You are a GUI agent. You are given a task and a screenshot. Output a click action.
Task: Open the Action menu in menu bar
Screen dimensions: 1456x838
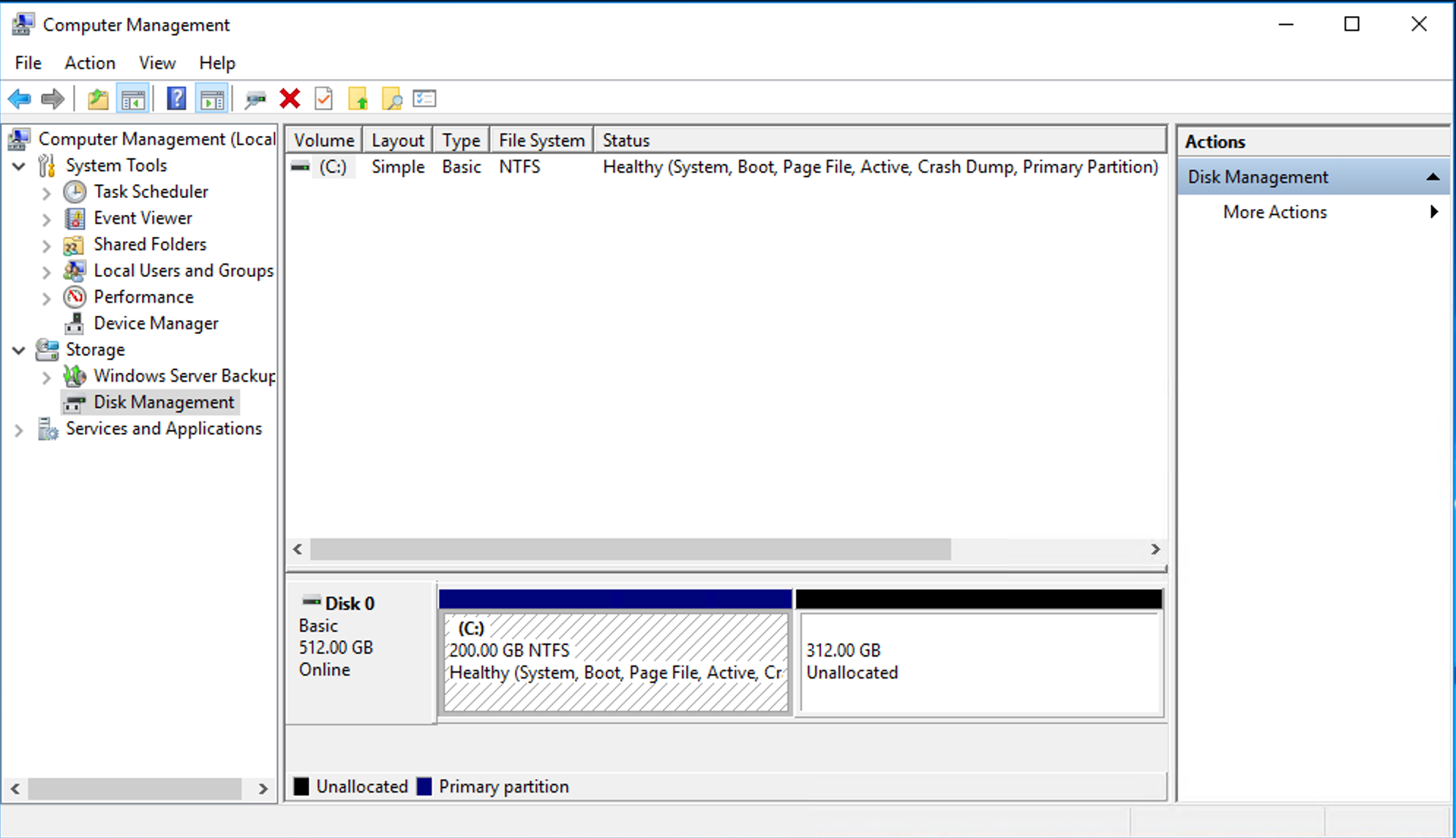pos(89,63)
